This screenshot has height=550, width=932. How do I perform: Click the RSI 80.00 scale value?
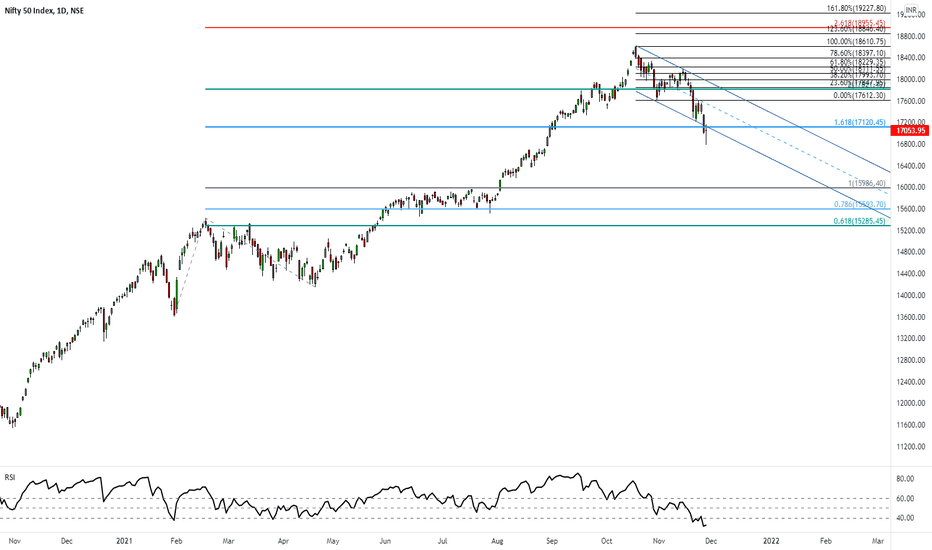pos(905,479)
